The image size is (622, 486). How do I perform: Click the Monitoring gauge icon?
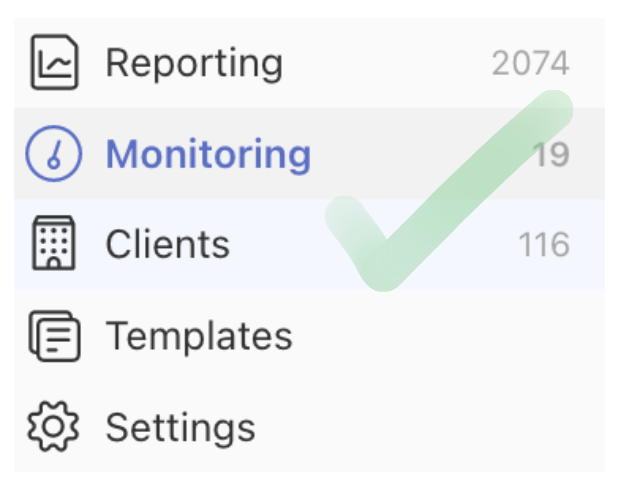click(x=54, y=155)
